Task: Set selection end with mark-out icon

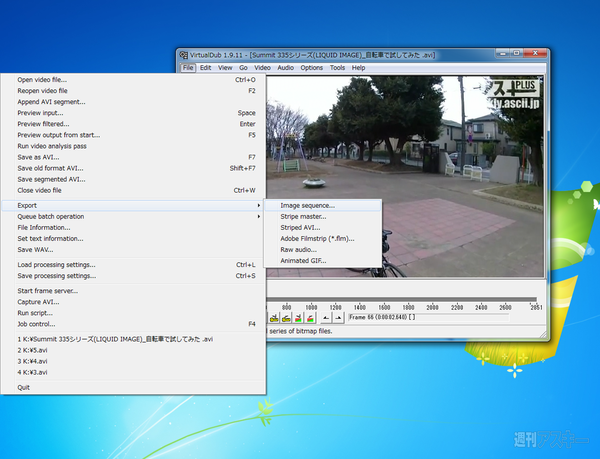Action: pos(338,317)
